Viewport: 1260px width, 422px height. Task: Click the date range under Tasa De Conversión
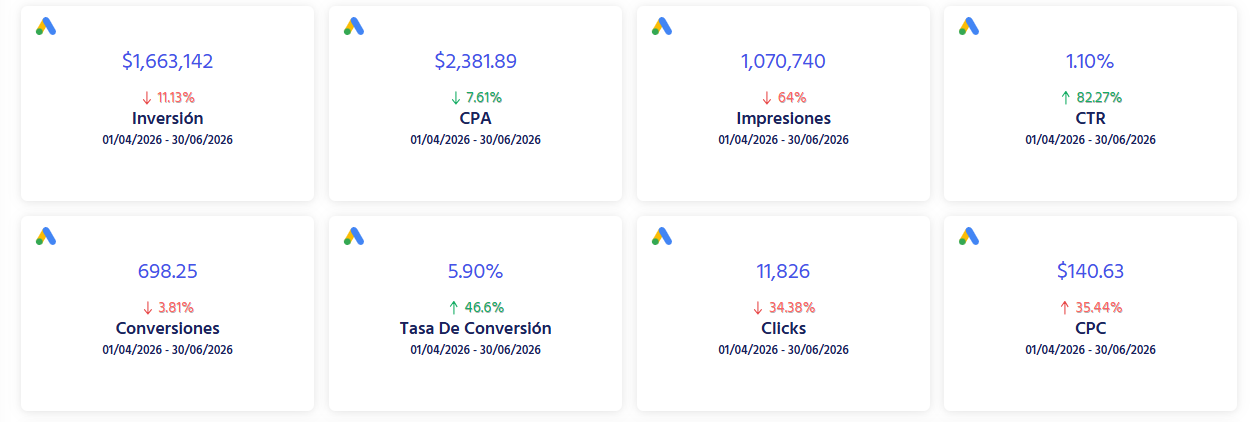pos(476,350)
